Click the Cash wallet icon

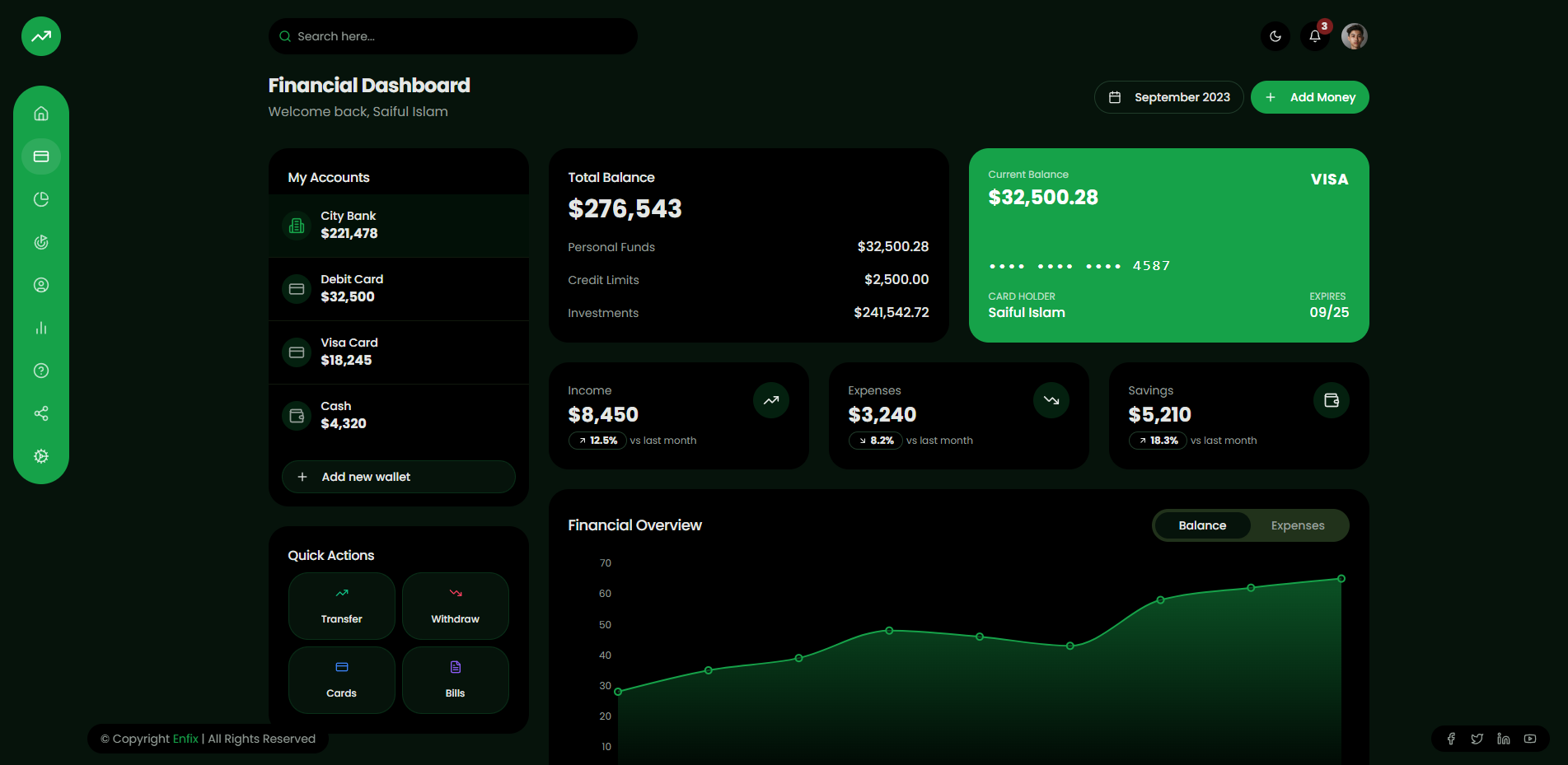tap(297, 416)
